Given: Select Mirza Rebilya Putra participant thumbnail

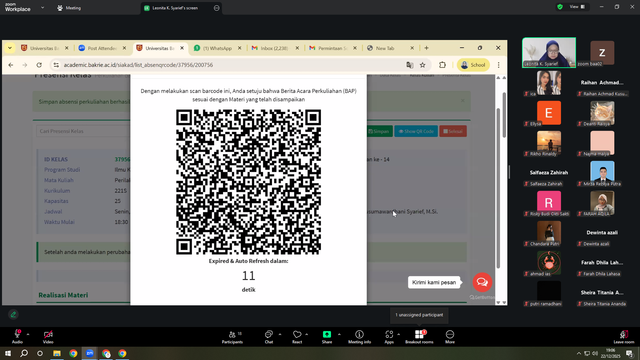Looking at the screenshot, I should pos(602,173).
